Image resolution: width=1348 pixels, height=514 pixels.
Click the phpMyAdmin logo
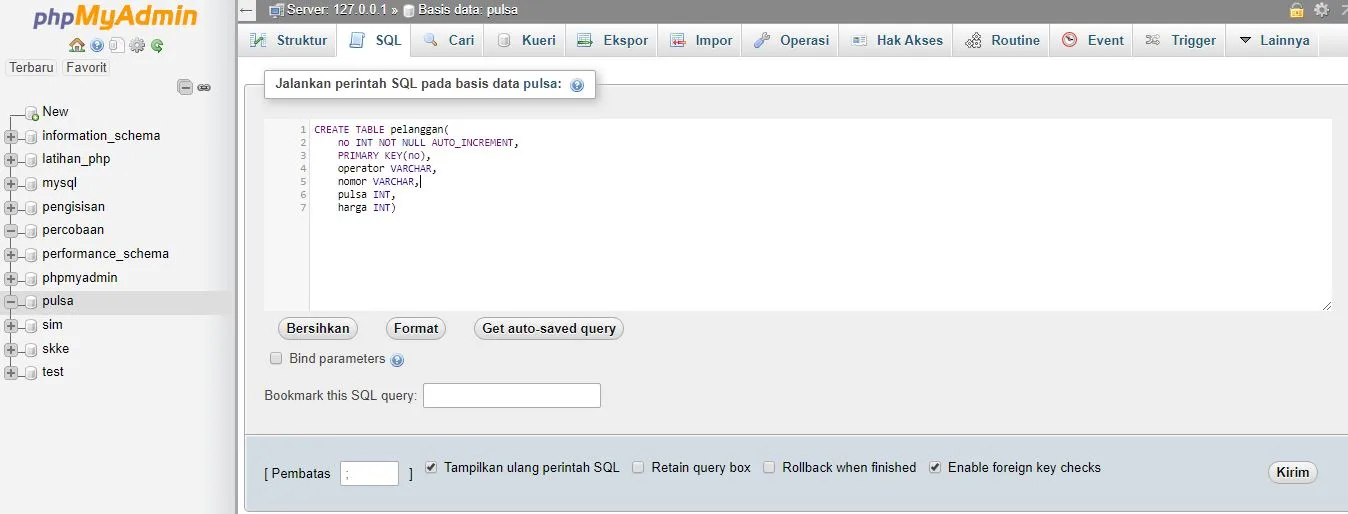pyautogui.click(x=115, y=17)
